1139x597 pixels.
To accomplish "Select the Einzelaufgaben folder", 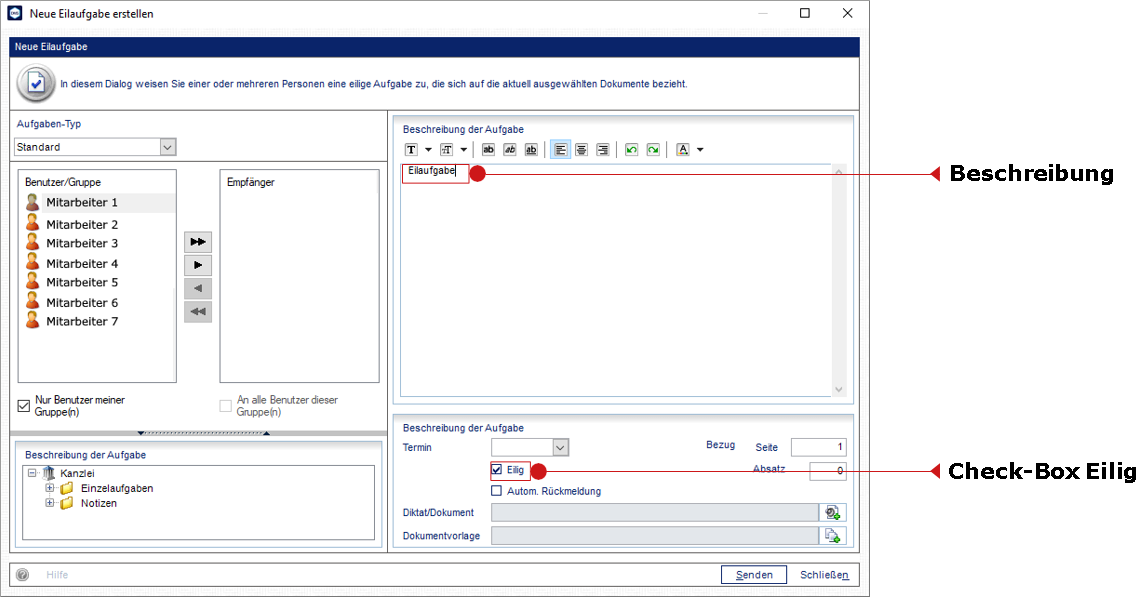I will pos(117,488).
